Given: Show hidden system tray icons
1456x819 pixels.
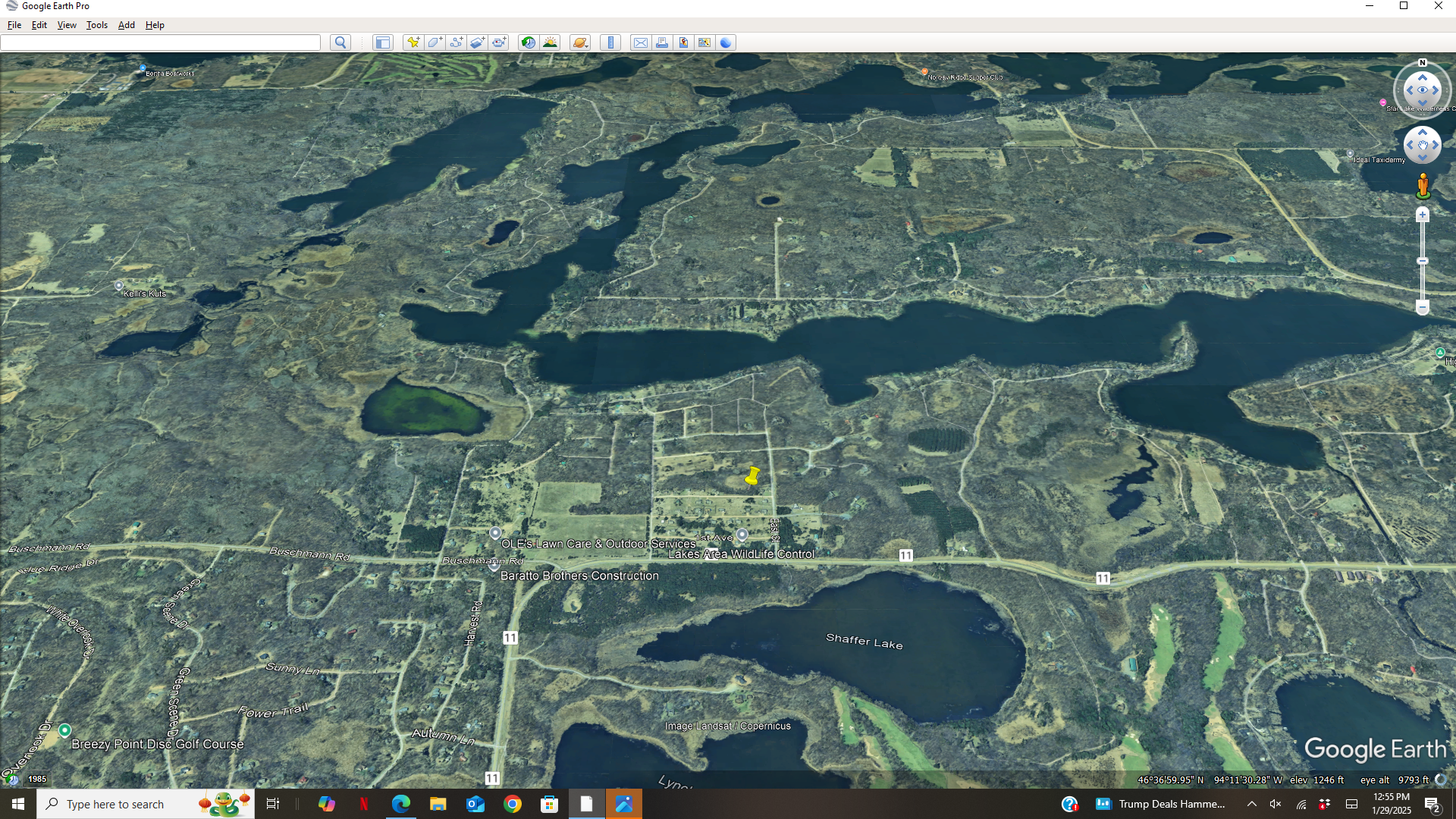Looking at the screenshot, I should tap(1252, 804).
